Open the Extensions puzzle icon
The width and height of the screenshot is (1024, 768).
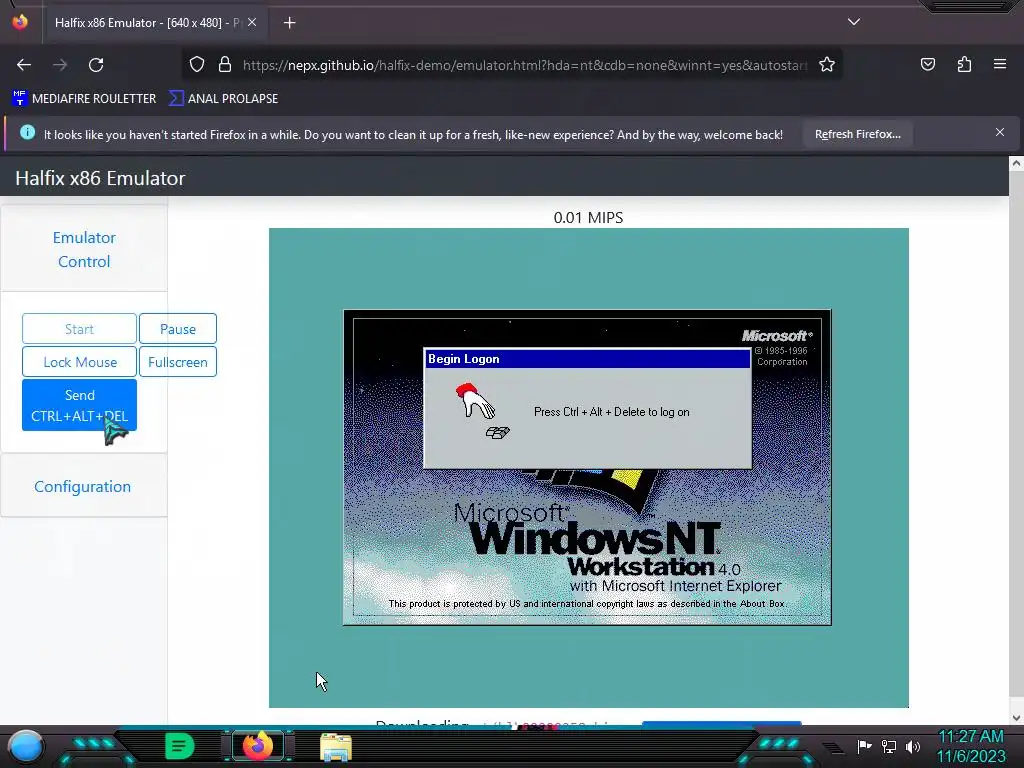pos(964,64)
